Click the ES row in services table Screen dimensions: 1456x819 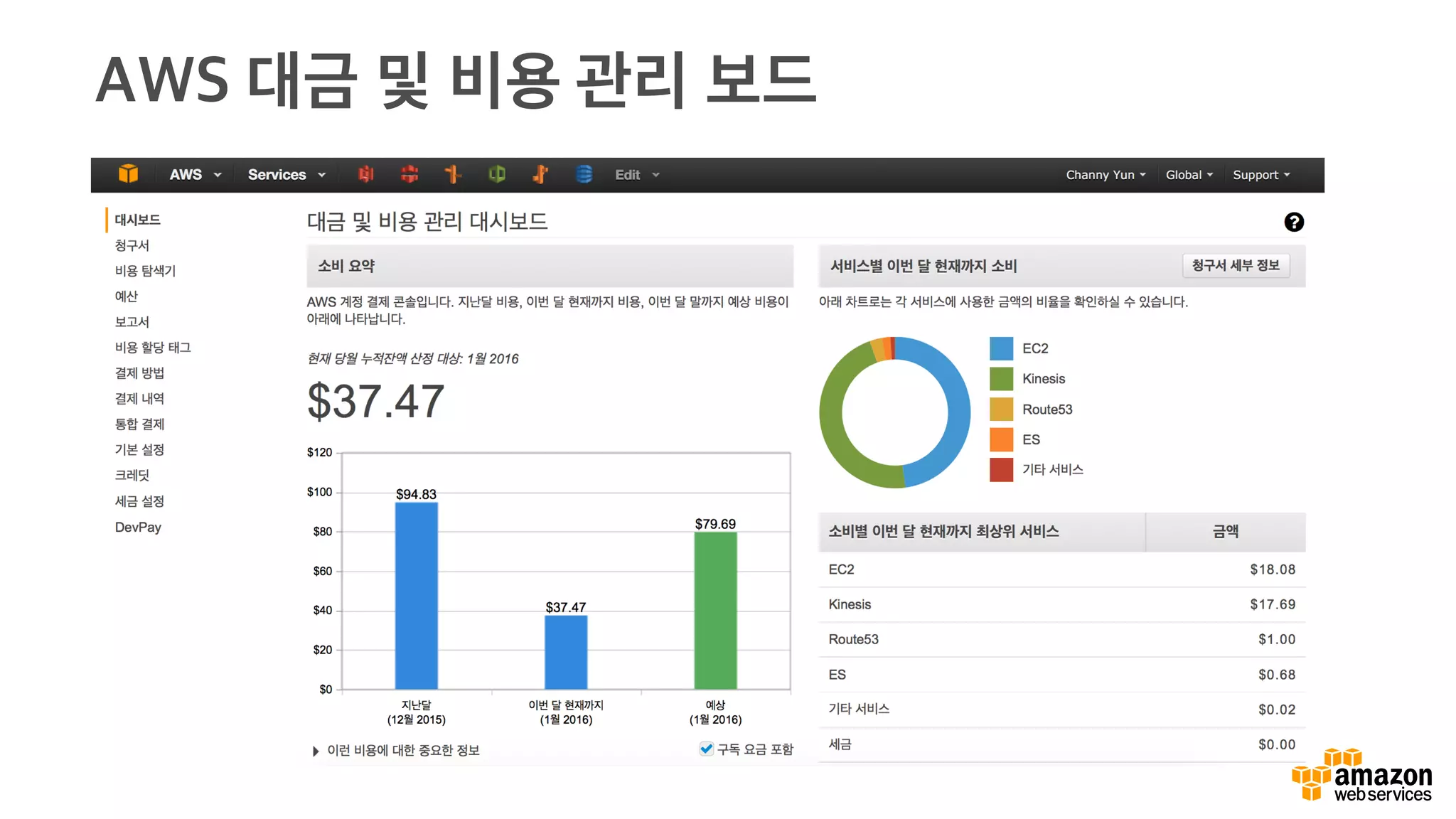point(1062,675)
